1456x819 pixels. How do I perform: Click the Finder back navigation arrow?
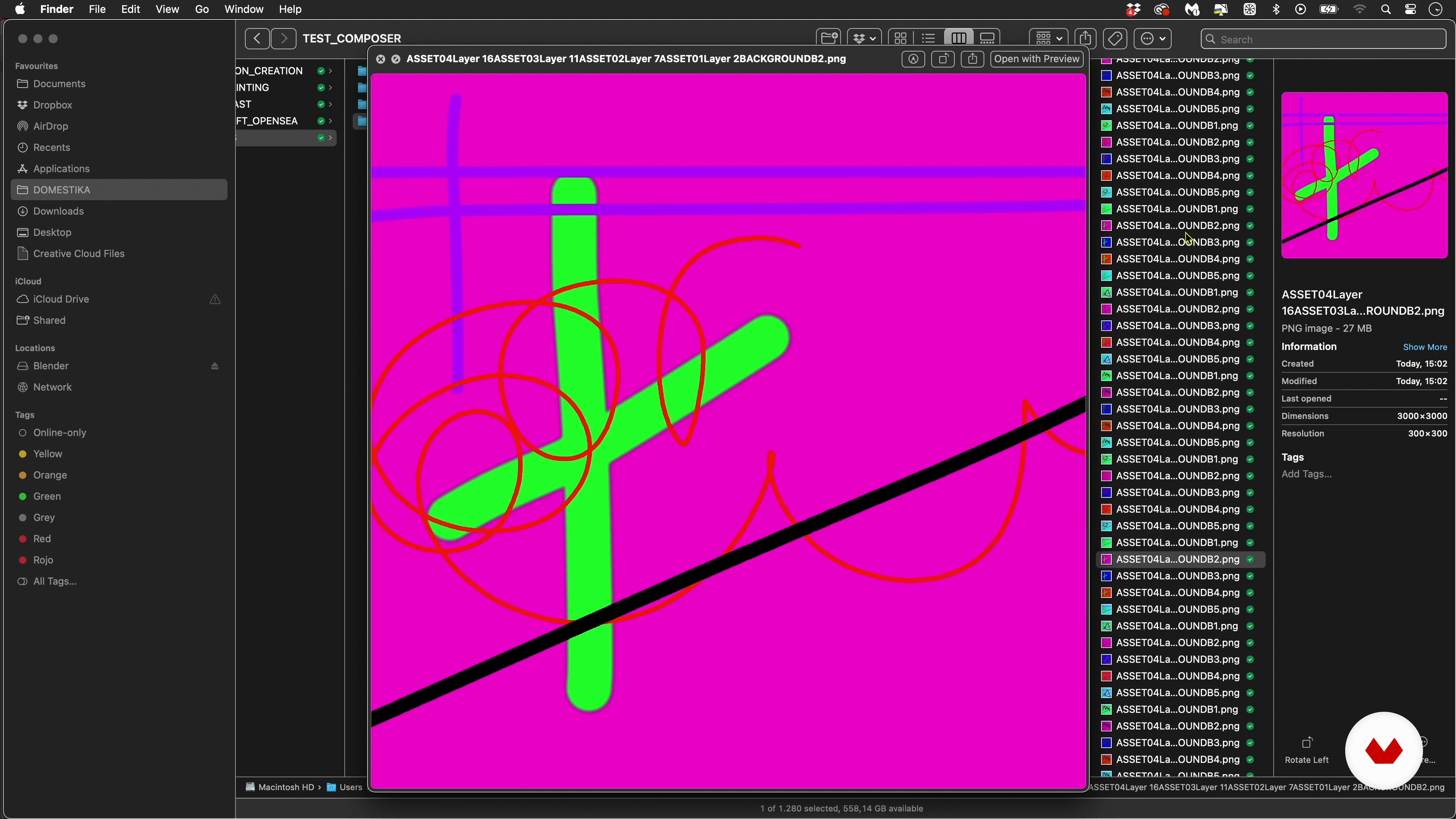tap(257, 38)
